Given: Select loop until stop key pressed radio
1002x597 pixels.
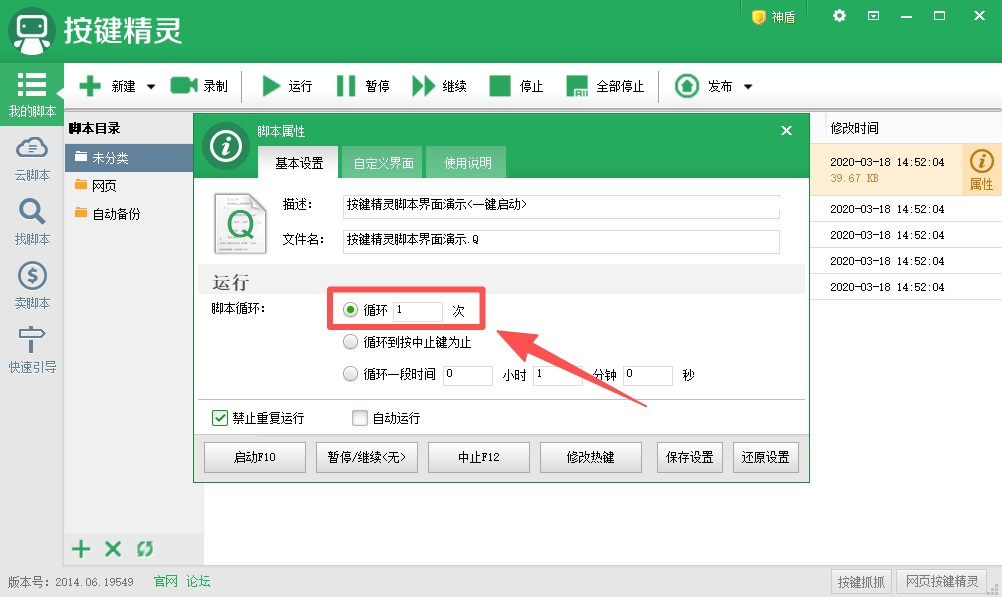Looking at the screenshot, I should pyautogui.click(x=350, y=342).
